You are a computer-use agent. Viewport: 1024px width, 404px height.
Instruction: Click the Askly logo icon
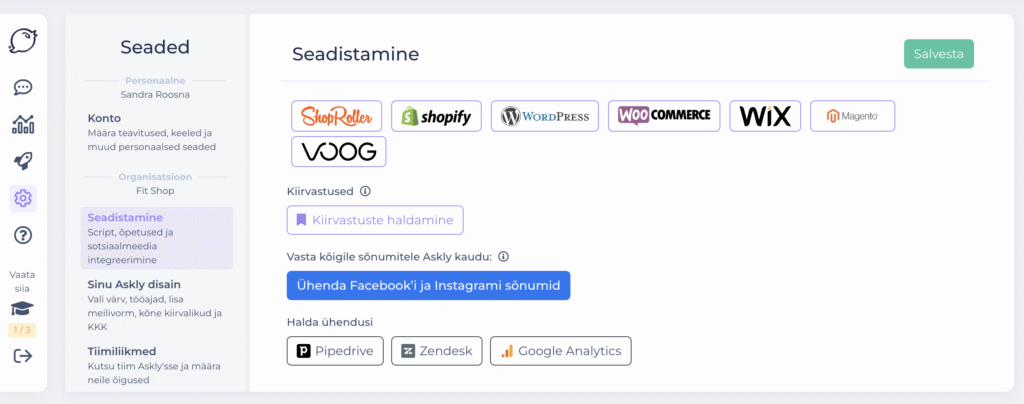23,40
